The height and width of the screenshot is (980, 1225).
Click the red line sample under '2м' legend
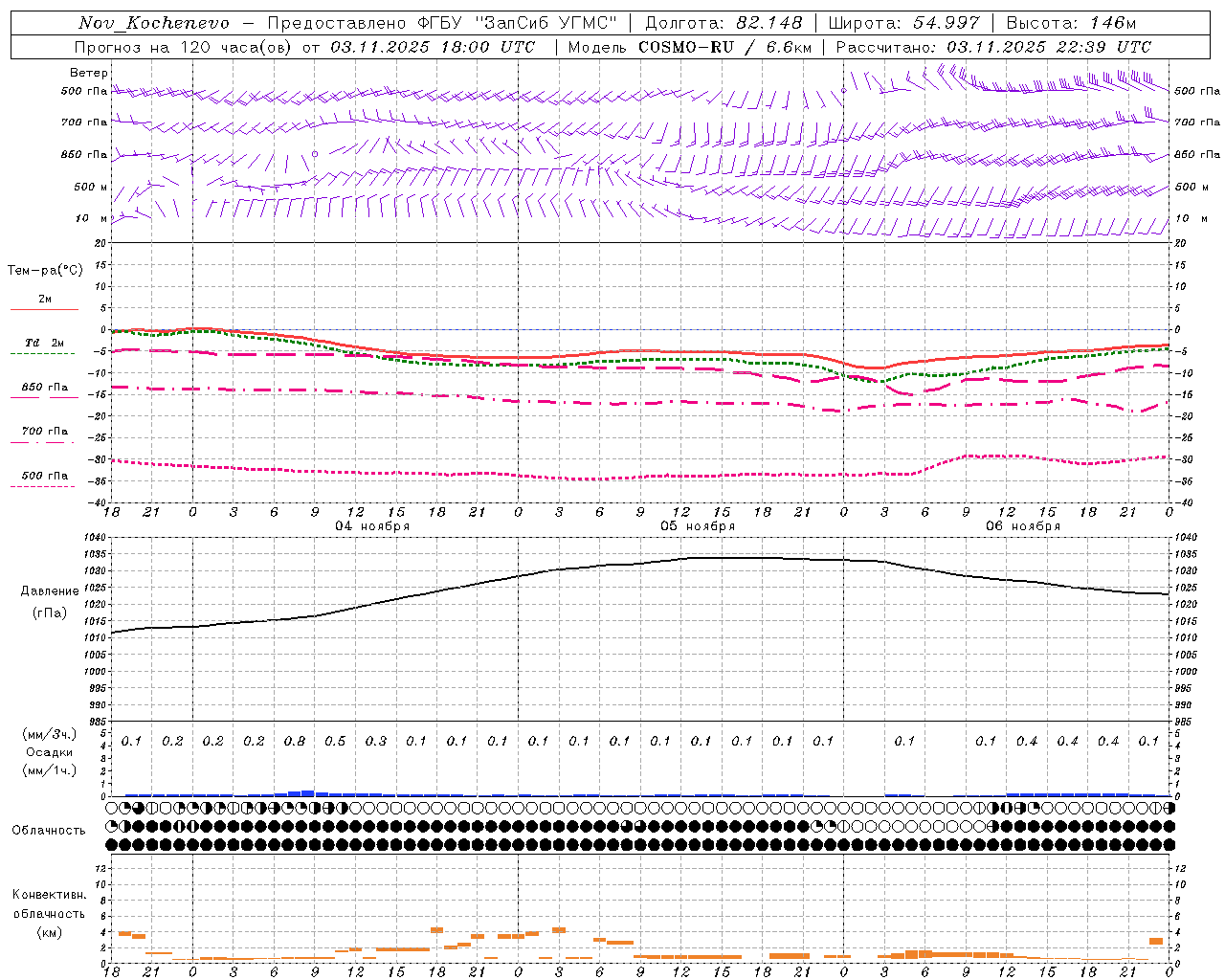(x=44, y=309)
